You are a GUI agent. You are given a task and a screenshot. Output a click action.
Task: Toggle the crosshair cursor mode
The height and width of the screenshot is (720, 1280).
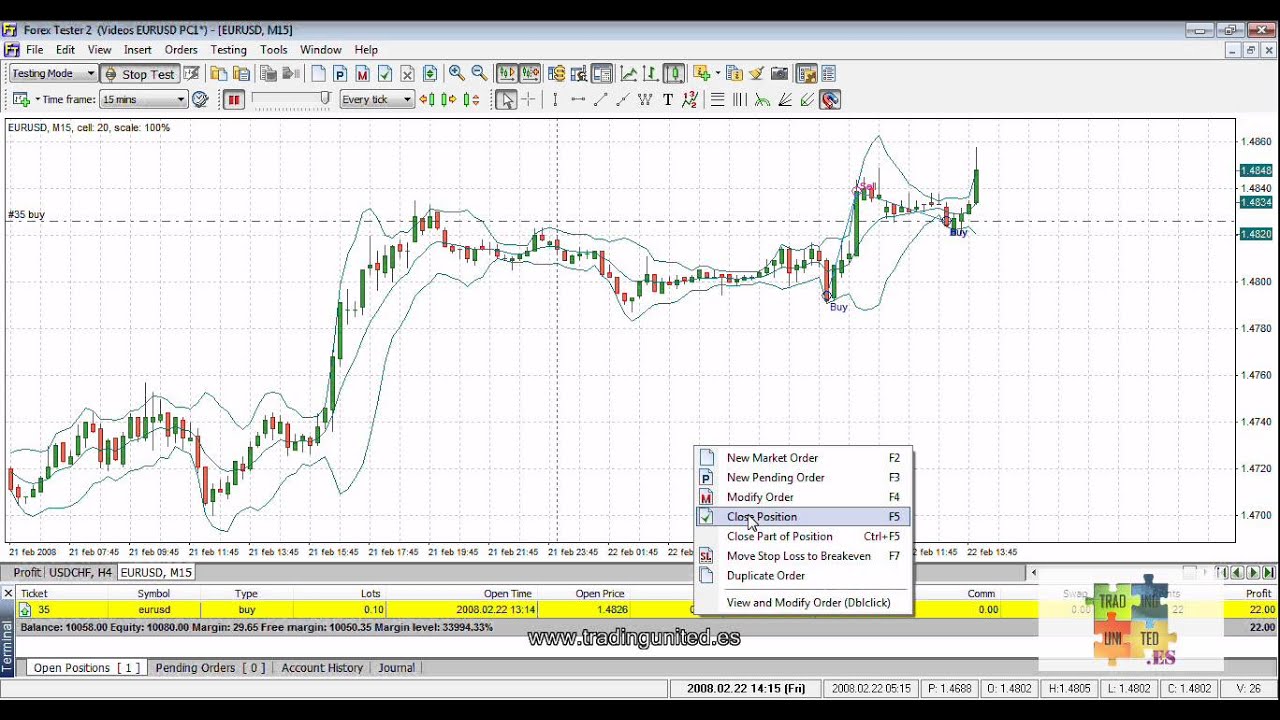pyautogui.click(x=529, y=99)
